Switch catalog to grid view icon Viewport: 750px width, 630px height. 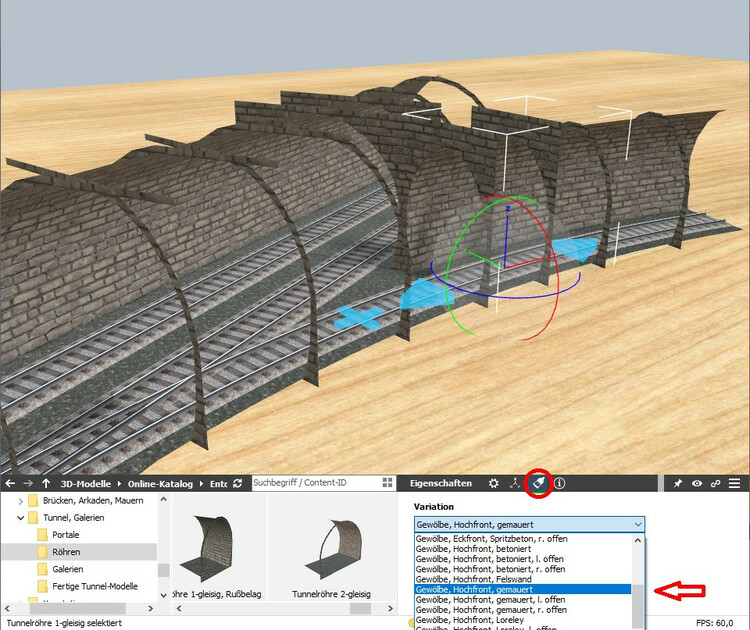click(x=387, y=483)
